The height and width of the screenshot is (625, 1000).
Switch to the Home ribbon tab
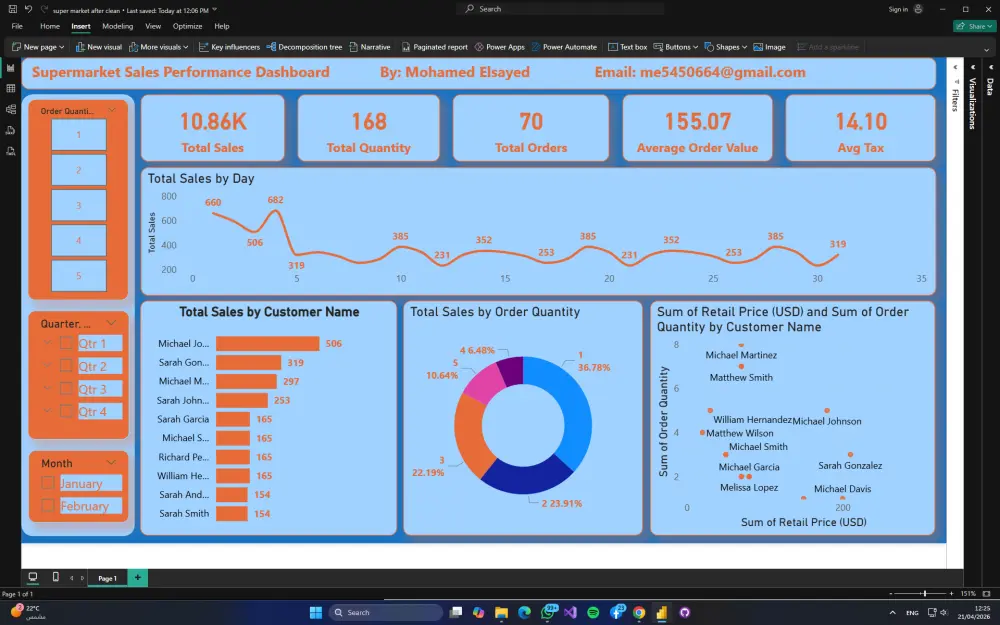point(50,26)
